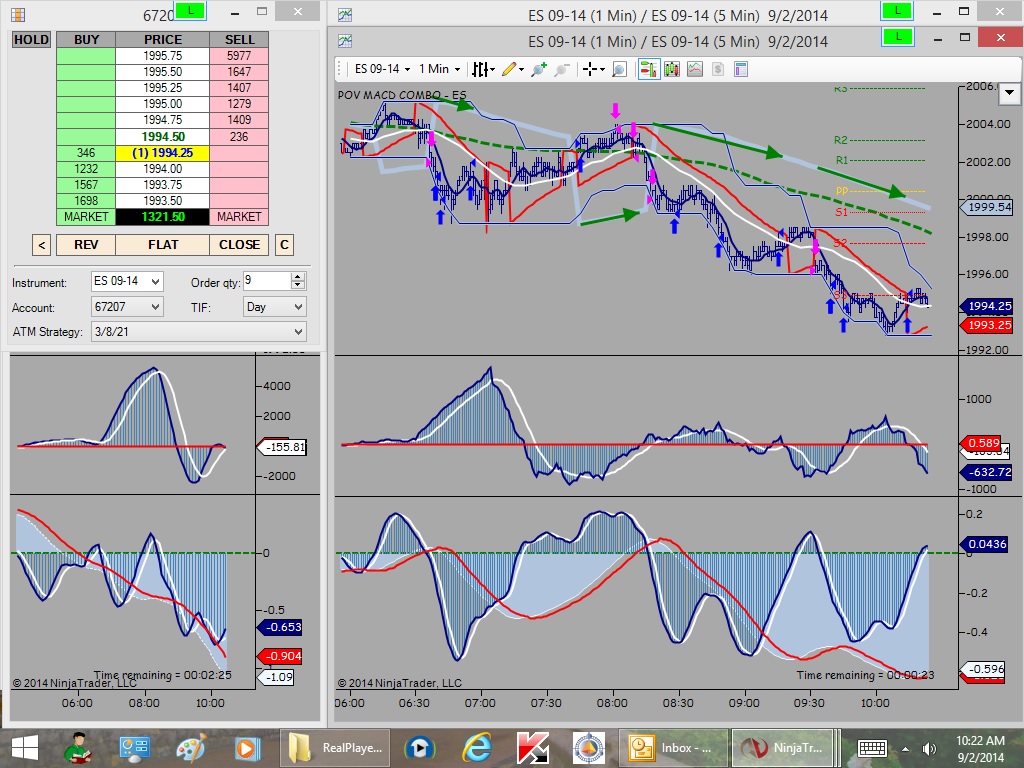Expand the pencil drawing tools dropdown arrow

(x=521, y=69)
